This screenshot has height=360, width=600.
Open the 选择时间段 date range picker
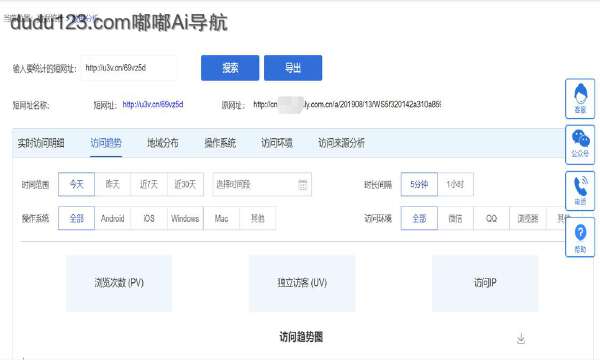point(262,184)
